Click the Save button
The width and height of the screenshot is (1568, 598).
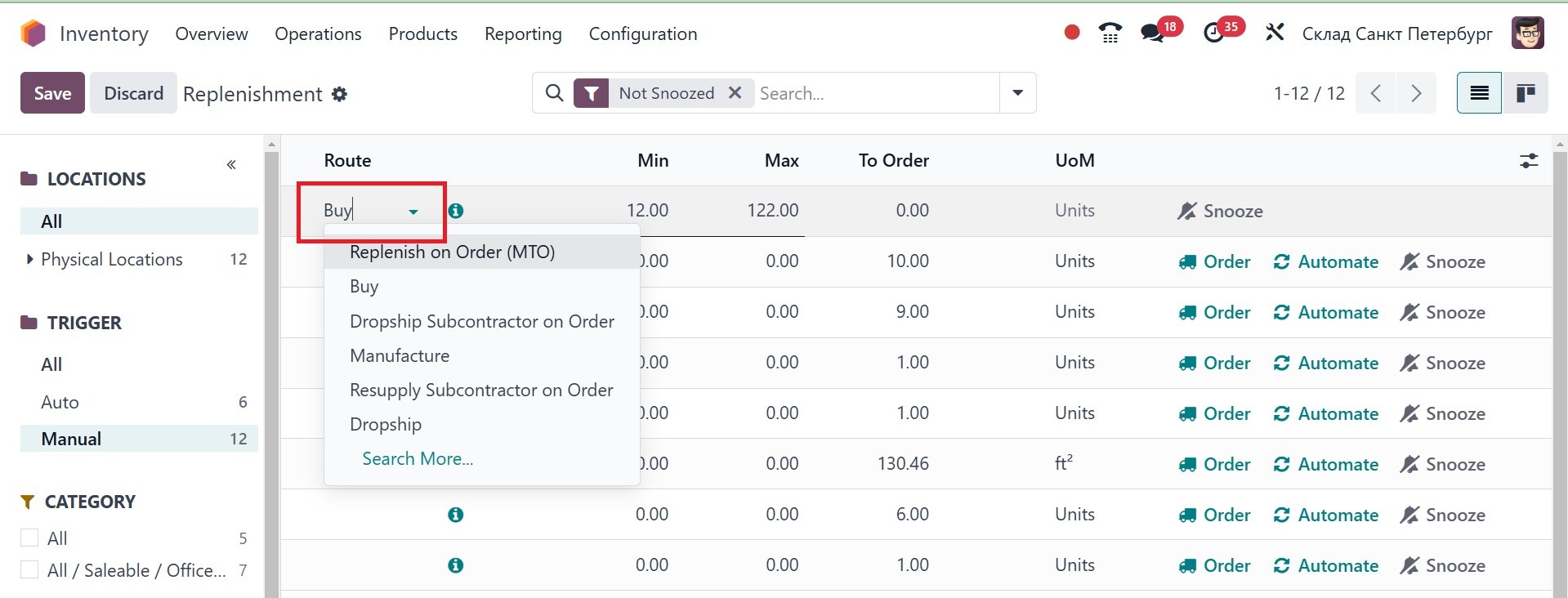(x=52, y=93)
